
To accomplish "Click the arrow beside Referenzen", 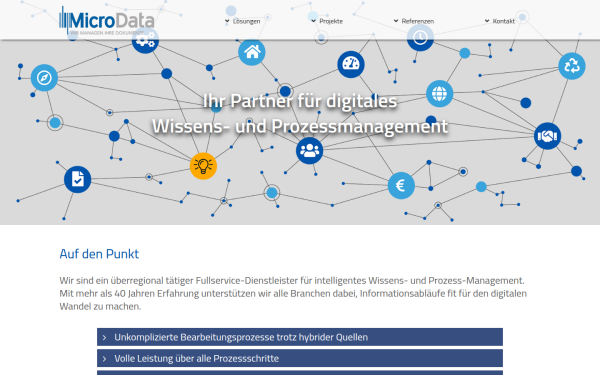I will point(396,21).
